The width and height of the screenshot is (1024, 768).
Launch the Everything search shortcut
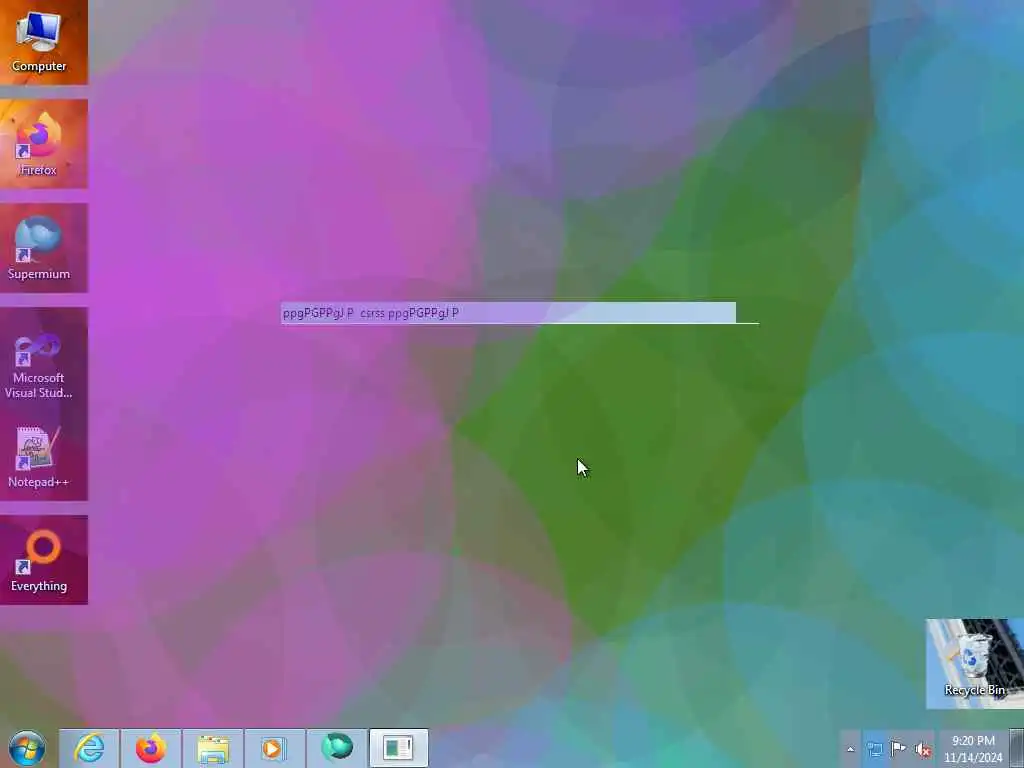[x=39, y=560]
